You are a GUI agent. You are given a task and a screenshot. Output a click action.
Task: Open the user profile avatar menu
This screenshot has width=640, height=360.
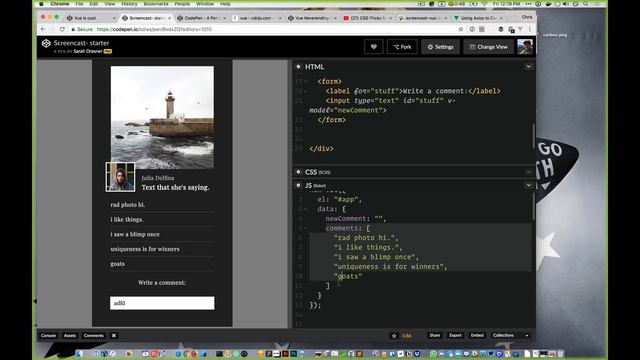[x=525, y=47]
